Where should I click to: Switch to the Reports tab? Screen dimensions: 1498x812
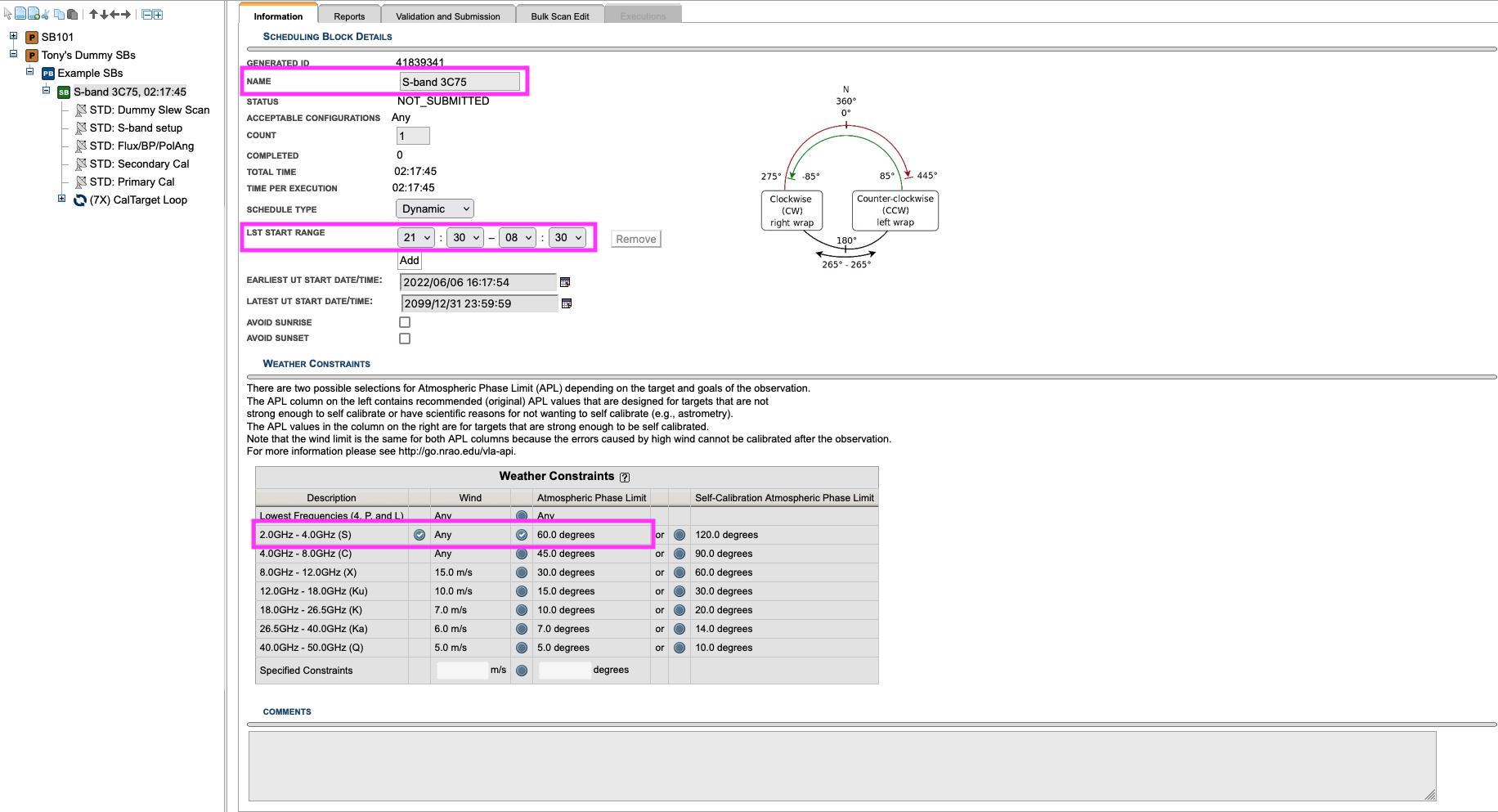pyautogui.click(x=349, y=16)
